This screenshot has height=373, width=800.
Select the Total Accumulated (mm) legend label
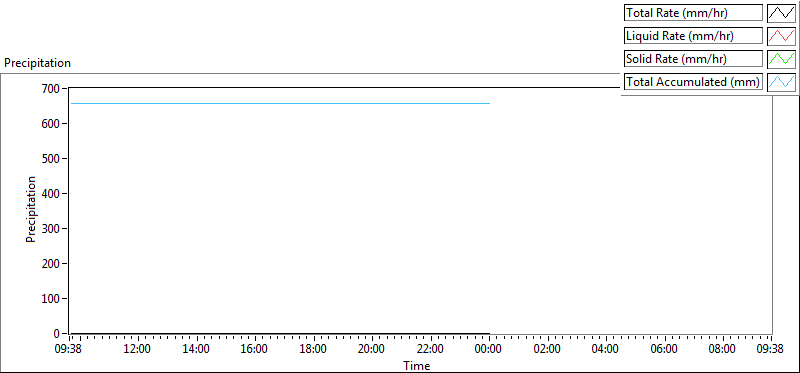point(693,82)
